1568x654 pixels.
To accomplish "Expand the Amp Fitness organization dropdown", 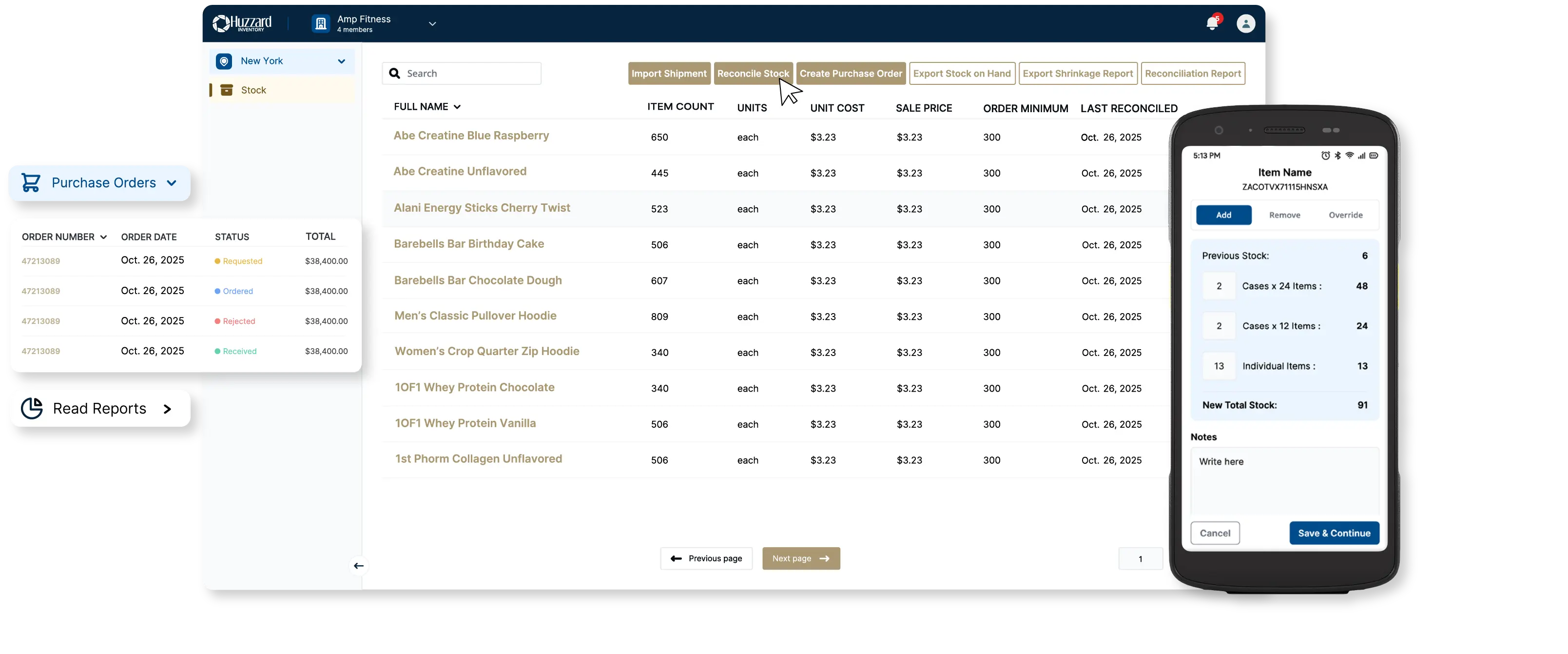I will click(432, 24).
